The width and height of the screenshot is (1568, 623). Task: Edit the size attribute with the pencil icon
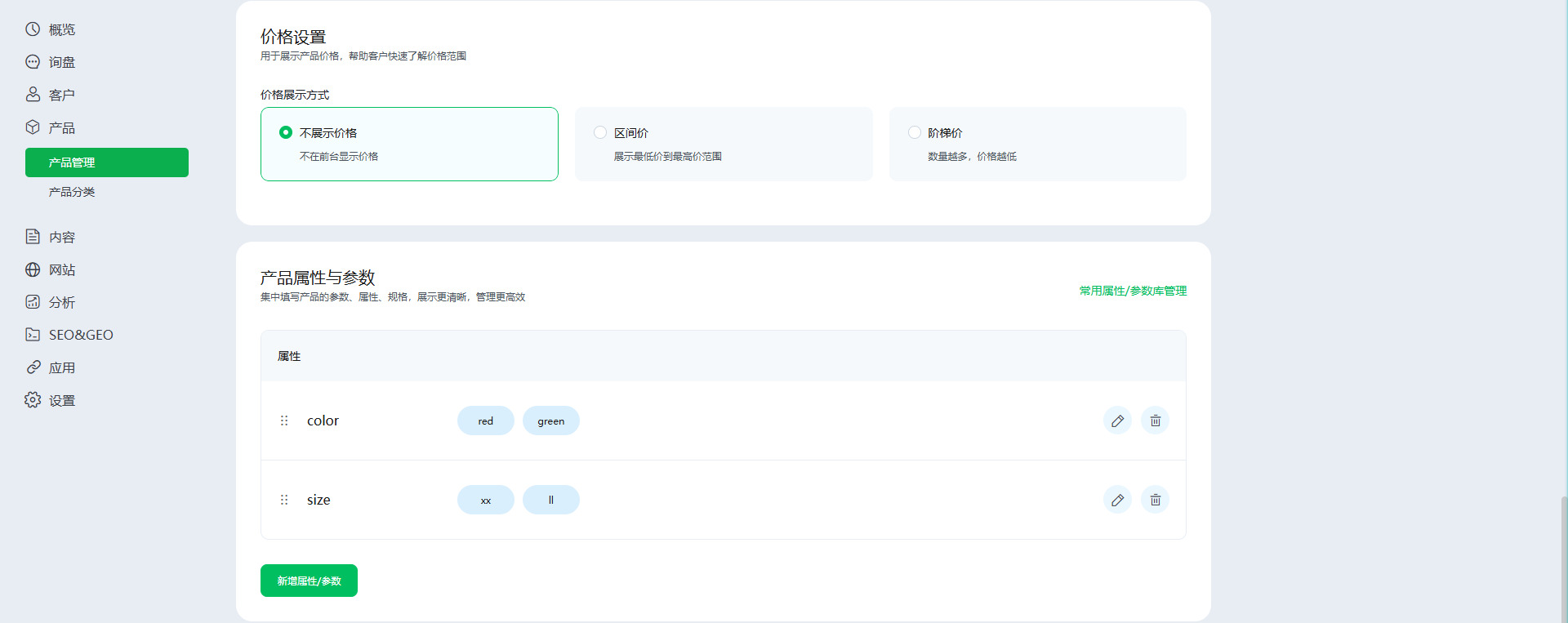click(x=1117, y=500)
